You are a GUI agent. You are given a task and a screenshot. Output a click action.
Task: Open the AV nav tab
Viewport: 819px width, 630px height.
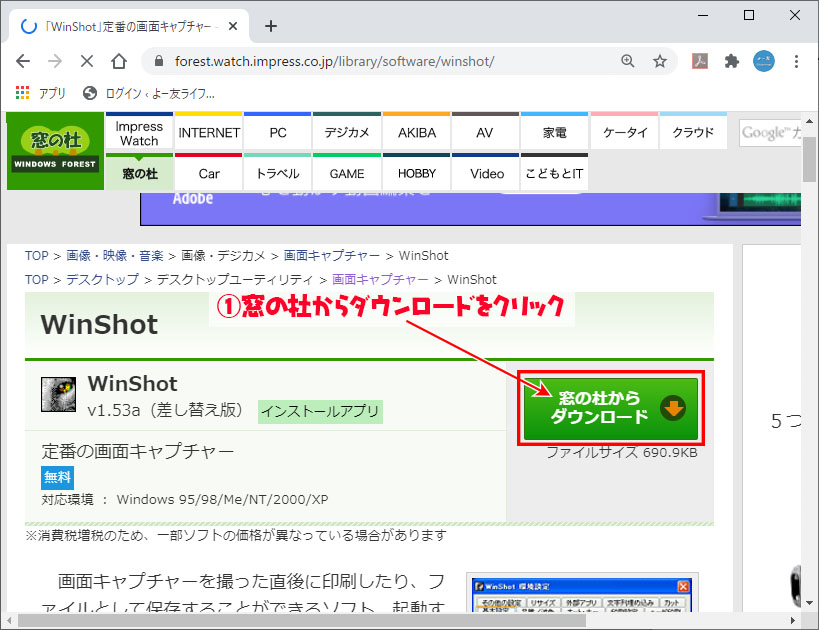485,131
